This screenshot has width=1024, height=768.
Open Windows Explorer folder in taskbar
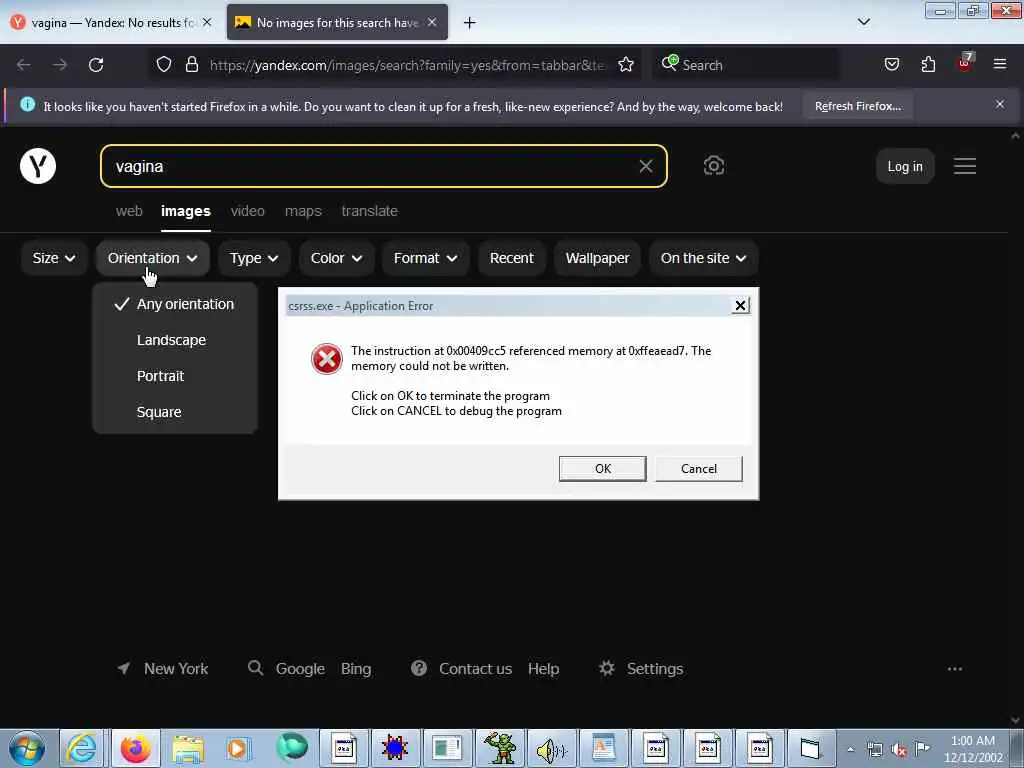tap(188, 748)
